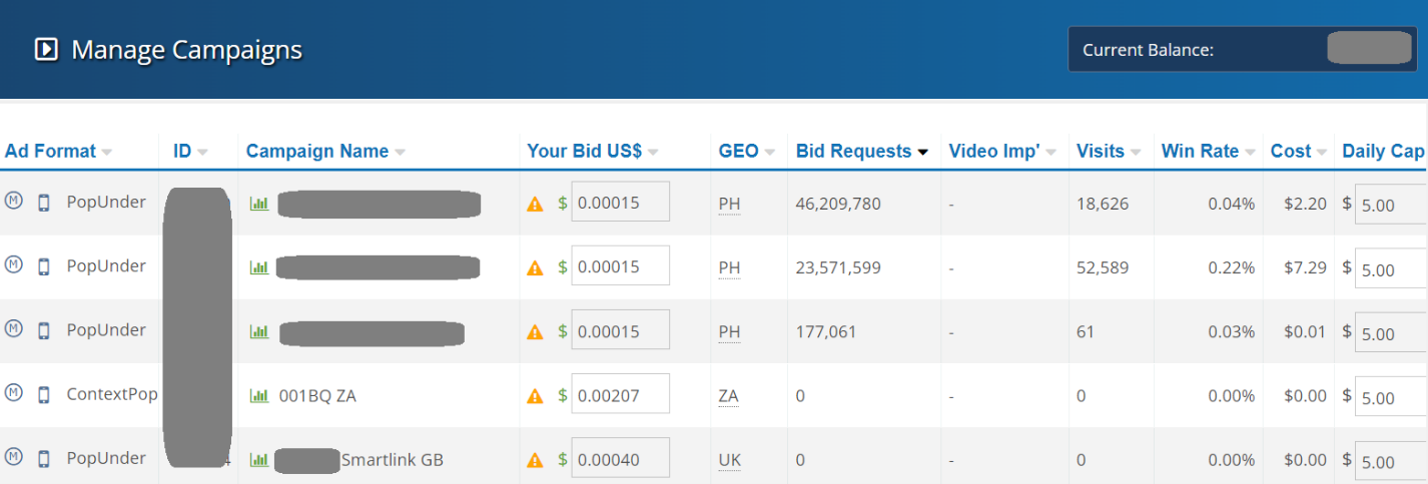
Task: Click the bid warning triangle in the 177,061 row
Action: 535,332
